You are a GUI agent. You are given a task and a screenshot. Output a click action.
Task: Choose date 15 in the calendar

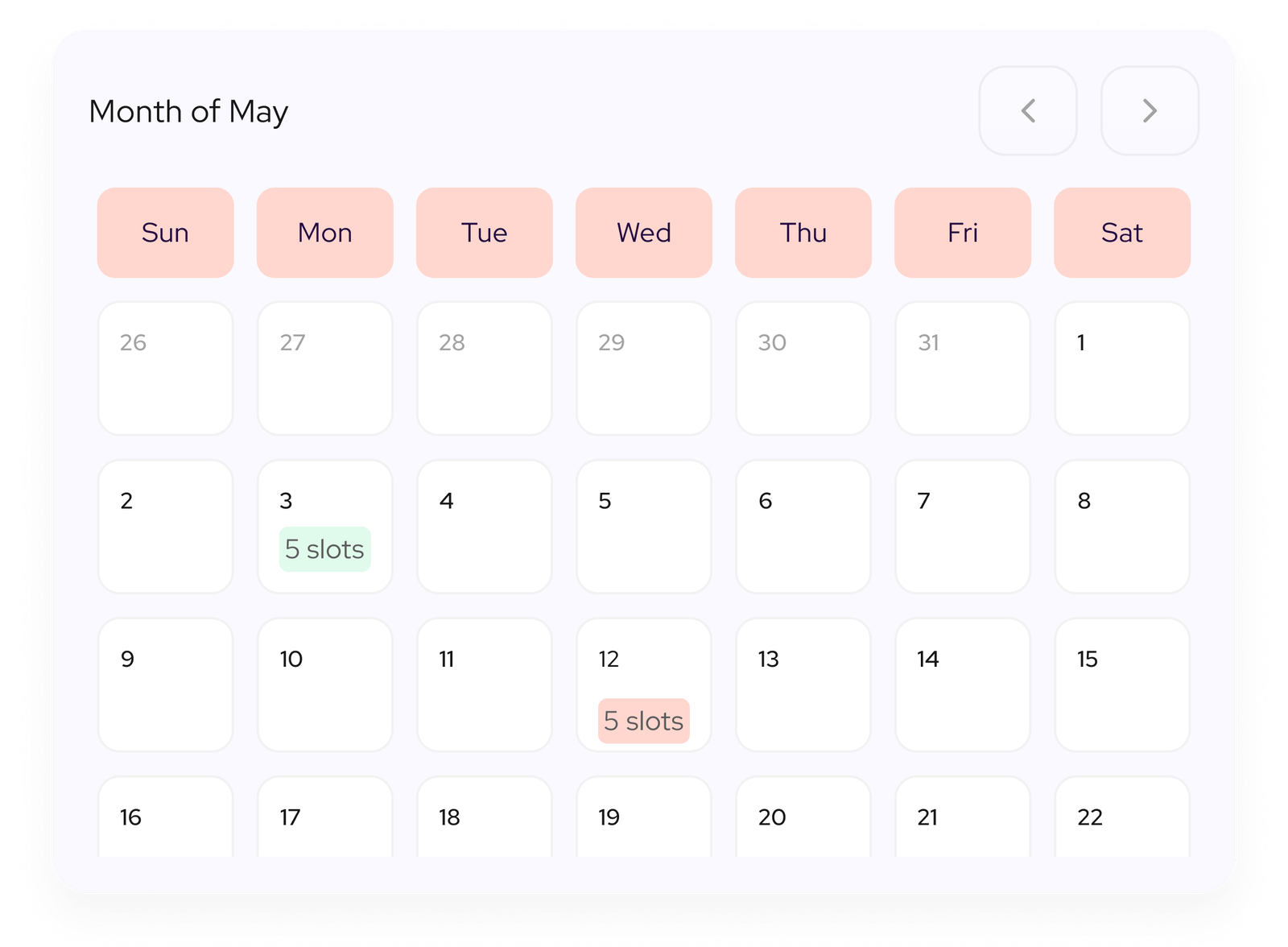click(x=1121, y=685)
